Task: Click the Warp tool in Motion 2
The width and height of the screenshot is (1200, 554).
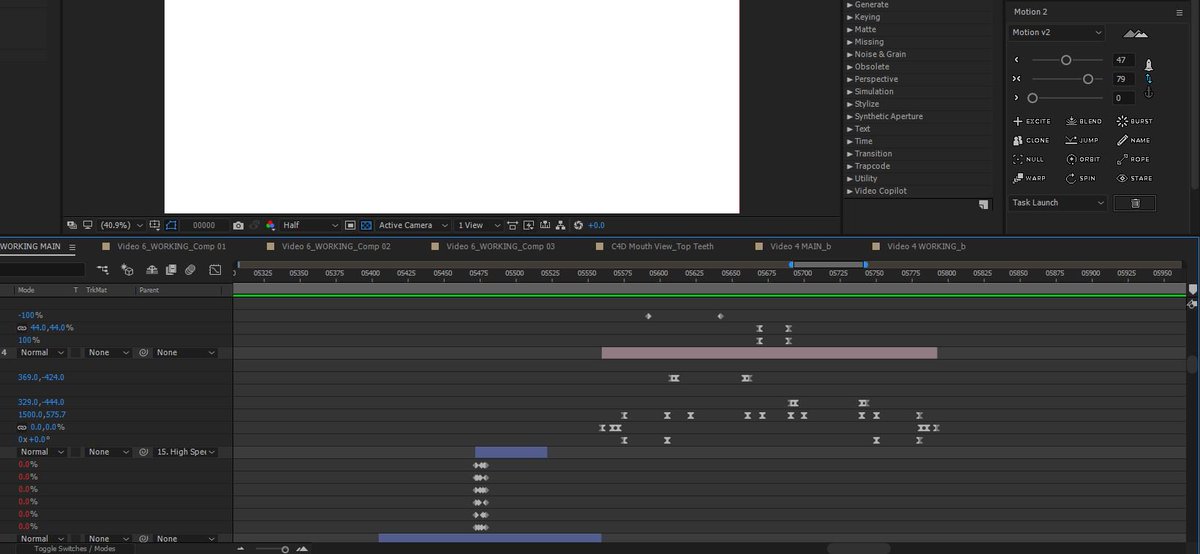Action: click(x=1031, y=178)
